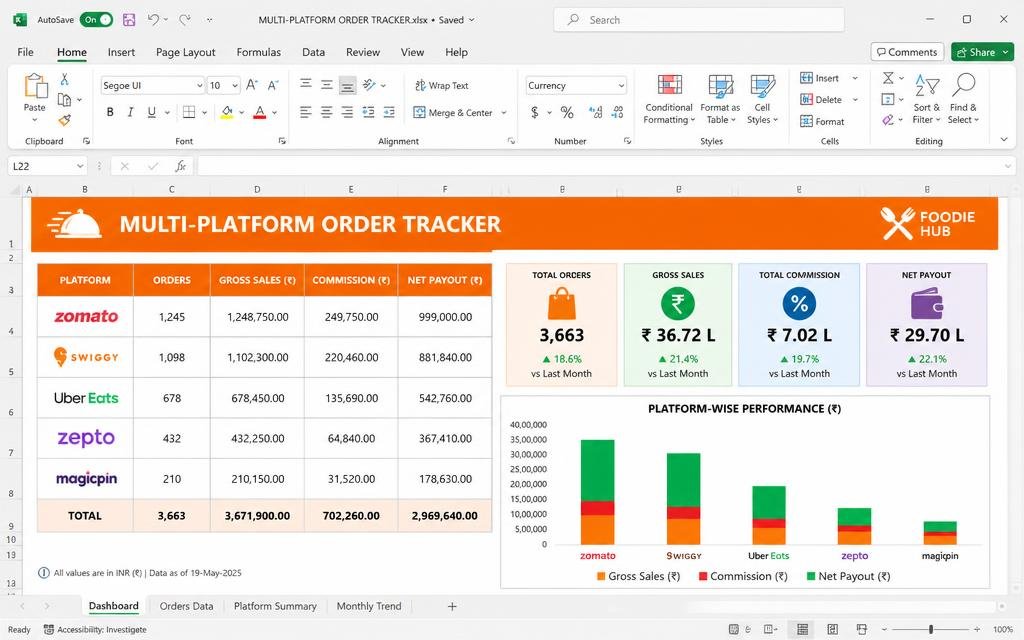Switch to the Insert tab
The image size is (1024, 640).
(x=121, y=52)
